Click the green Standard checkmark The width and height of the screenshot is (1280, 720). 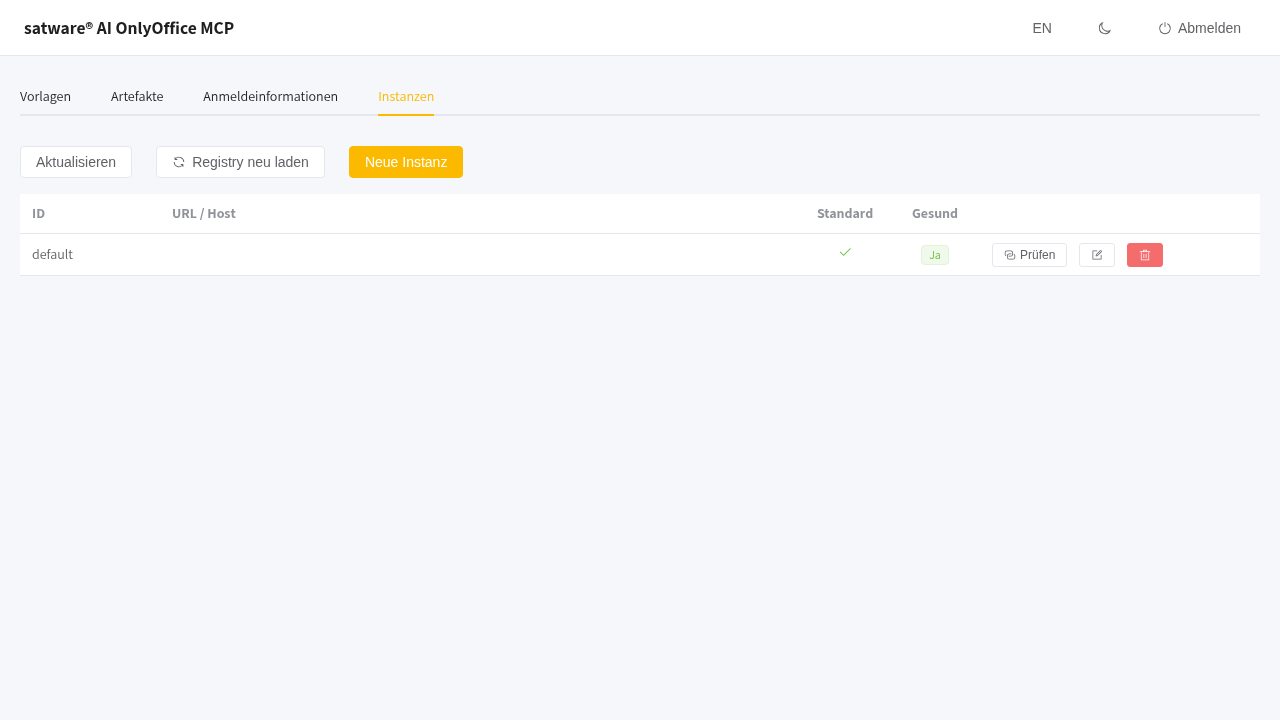coord(845,252)
